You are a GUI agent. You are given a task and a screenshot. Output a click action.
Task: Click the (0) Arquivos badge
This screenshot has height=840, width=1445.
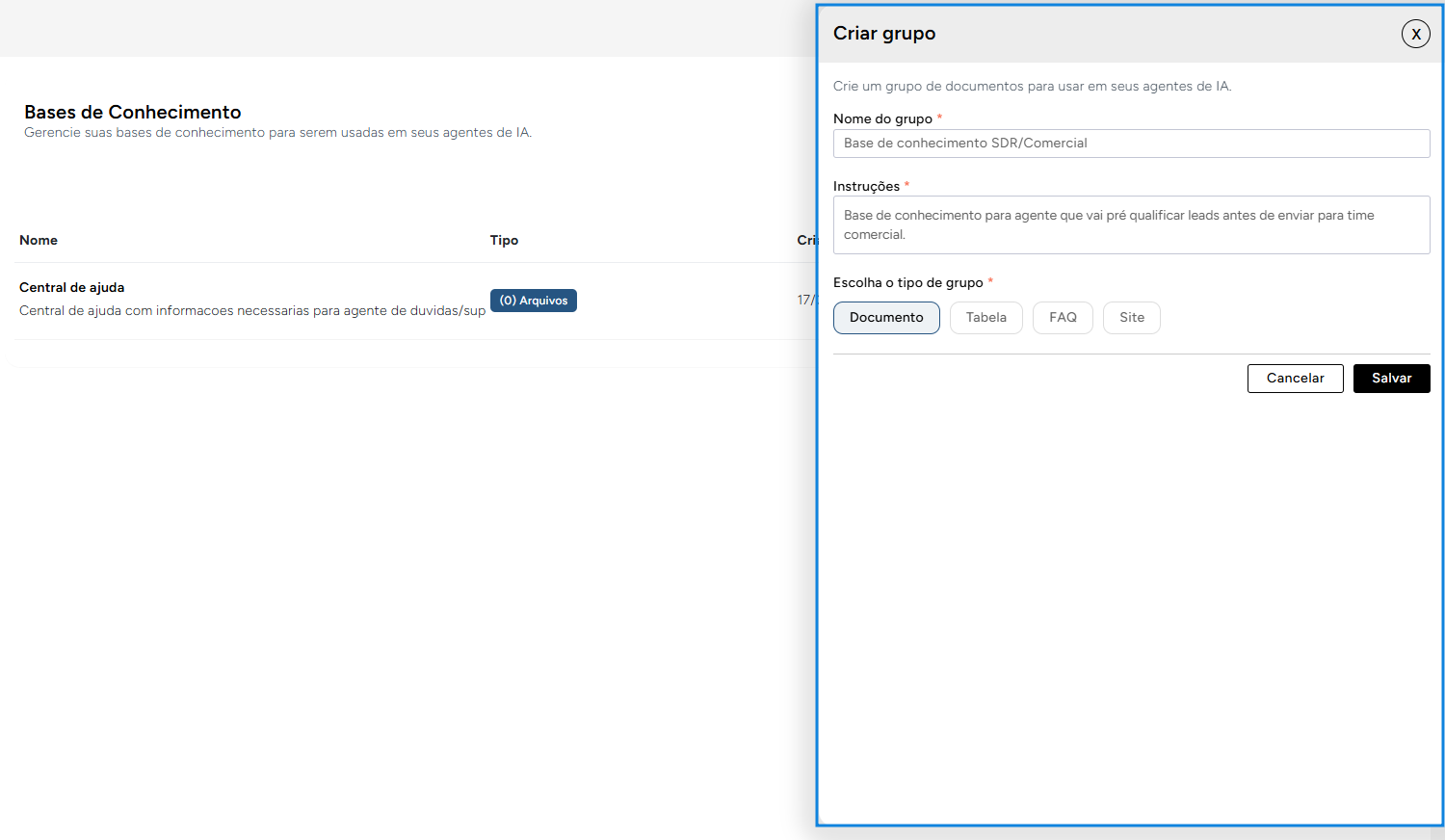(x=533, y=301)
